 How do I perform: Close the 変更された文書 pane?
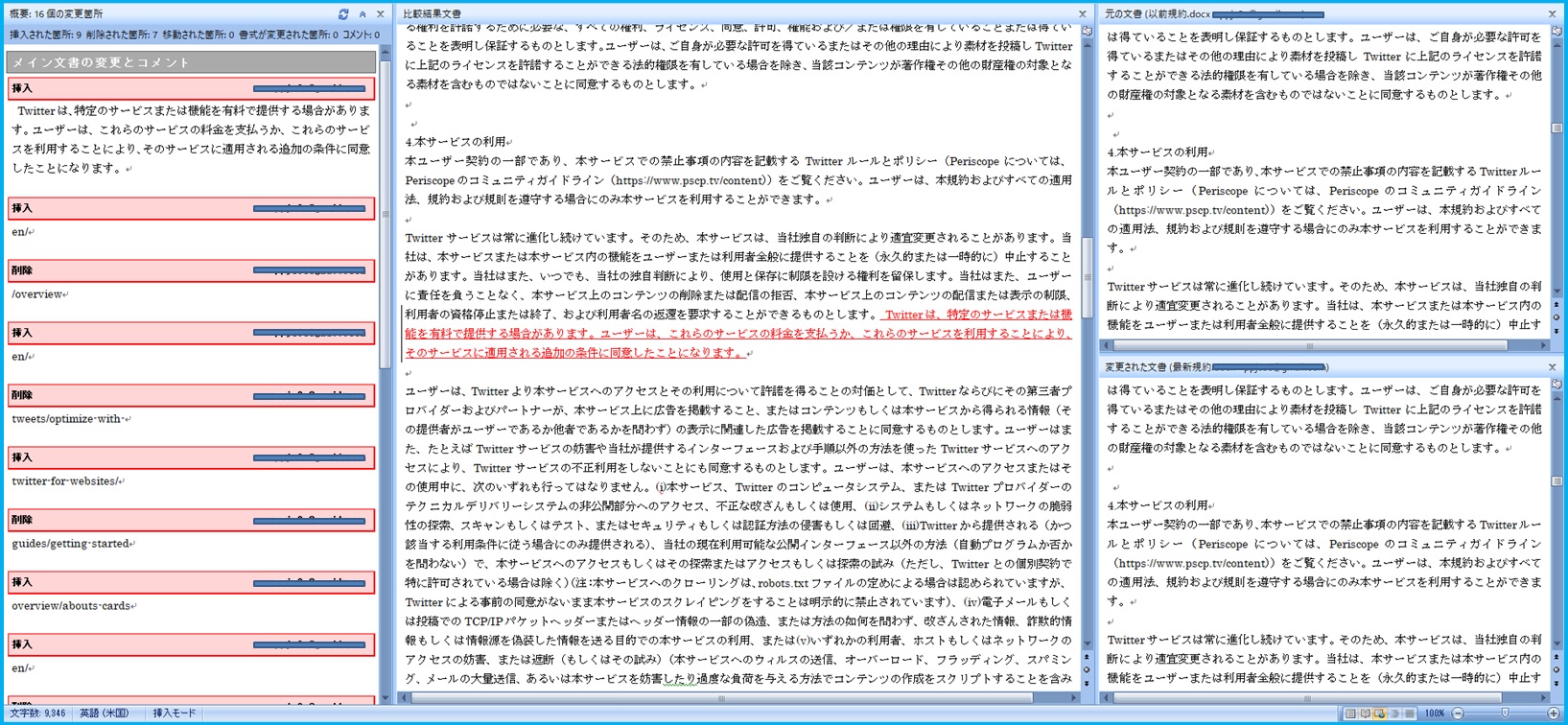[x=1553, y=367]
